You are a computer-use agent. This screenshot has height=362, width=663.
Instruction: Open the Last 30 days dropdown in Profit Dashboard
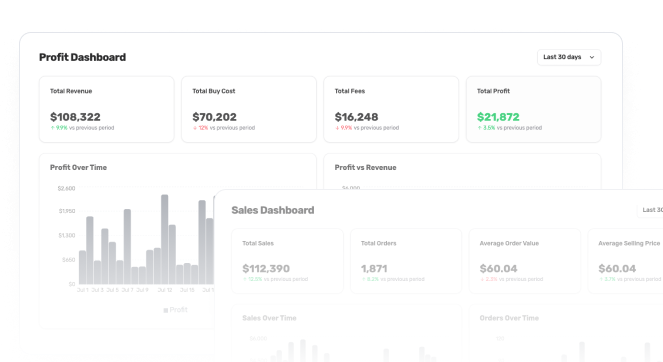569,57
